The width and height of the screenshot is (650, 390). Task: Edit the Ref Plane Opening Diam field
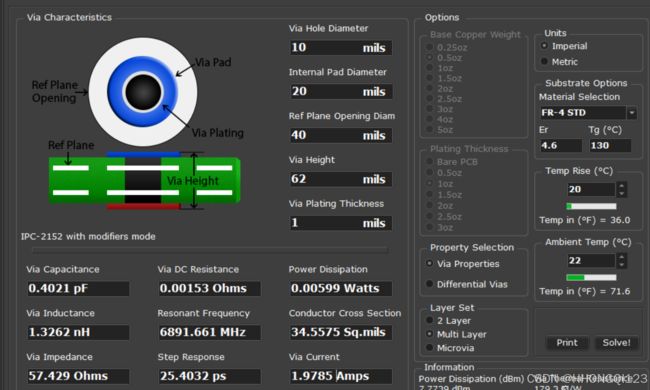click(341, 135)
